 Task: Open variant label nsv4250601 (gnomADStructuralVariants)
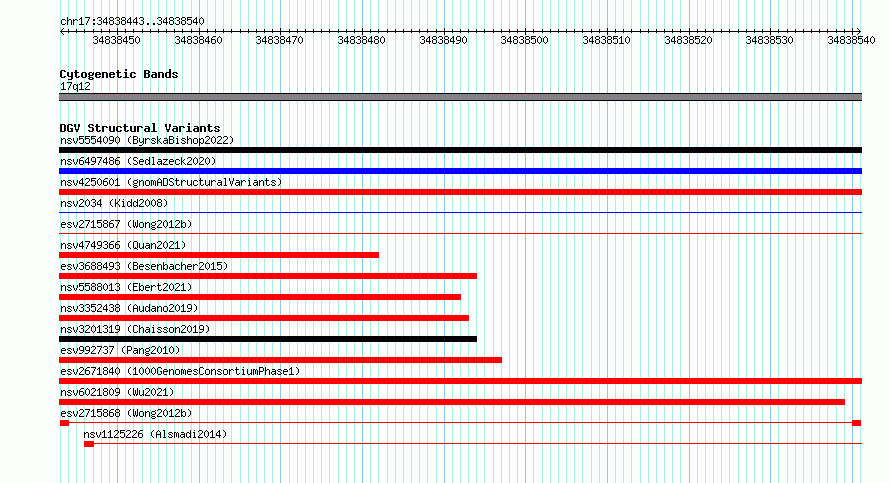tap(171, 182)
